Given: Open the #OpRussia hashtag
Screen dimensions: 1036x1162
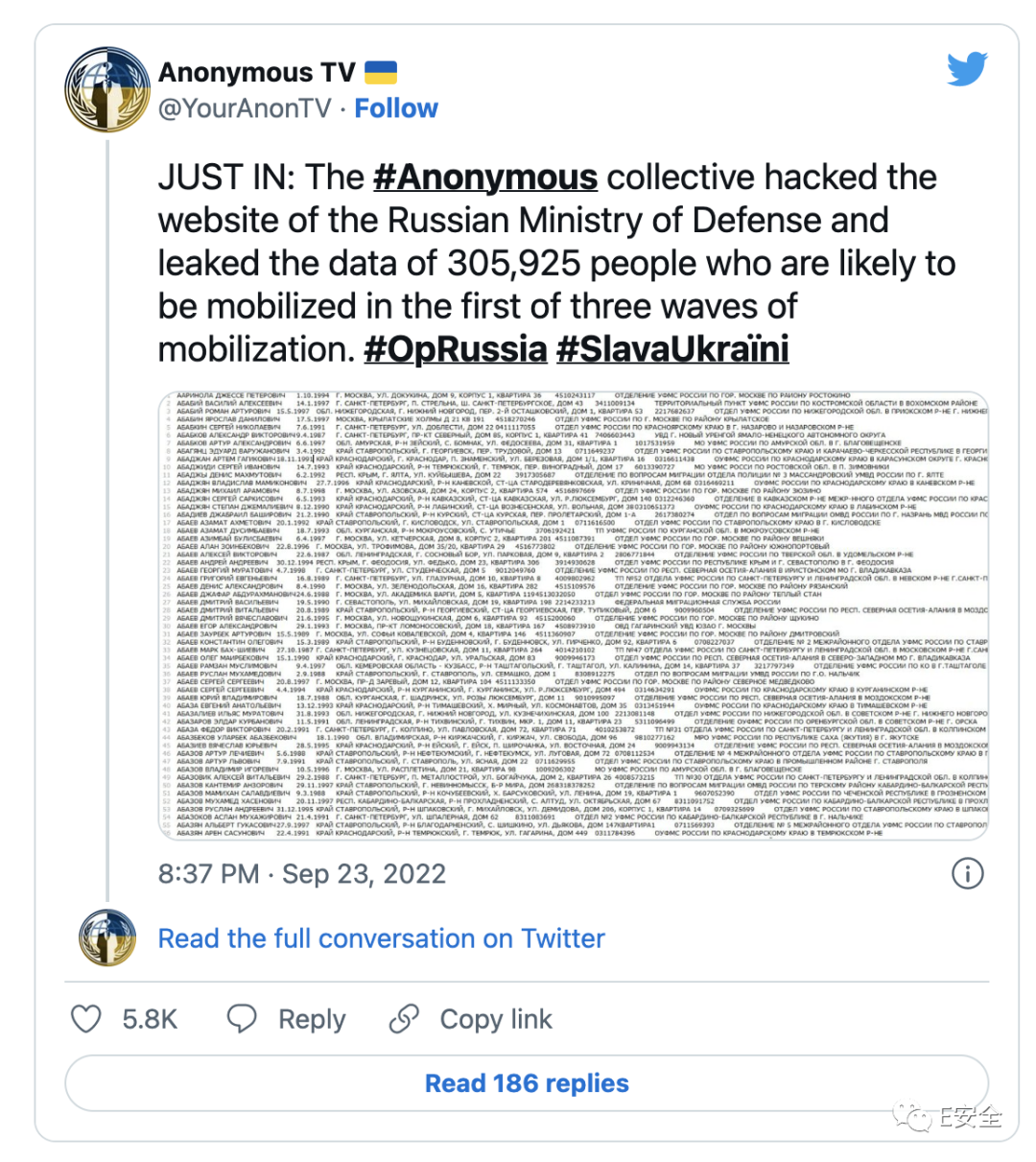Looking at the screenshot, I should (x=455, y=349).
